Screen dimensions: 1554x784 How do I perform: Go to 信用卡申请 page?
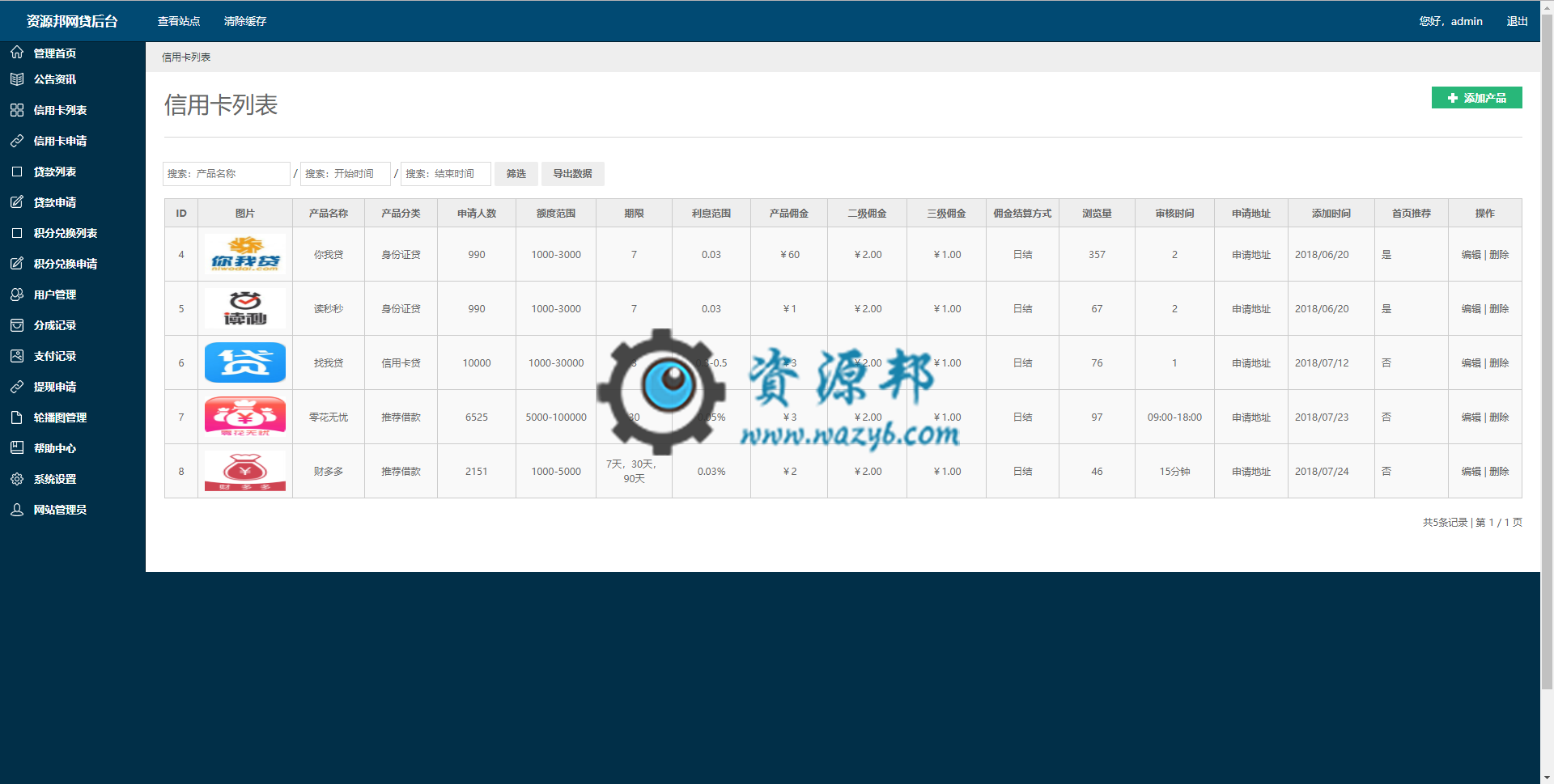(60, 141)
